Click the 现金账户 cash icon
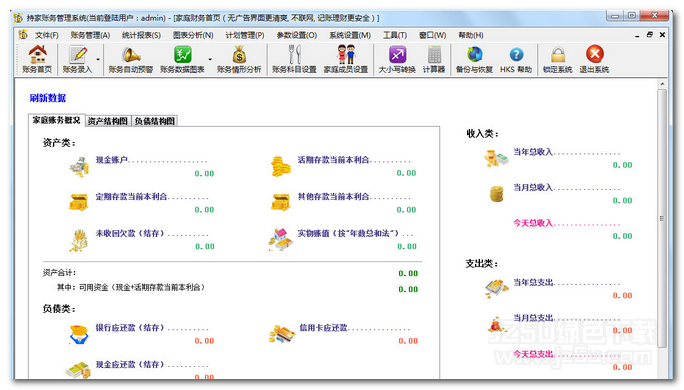 tap(79, 167)
